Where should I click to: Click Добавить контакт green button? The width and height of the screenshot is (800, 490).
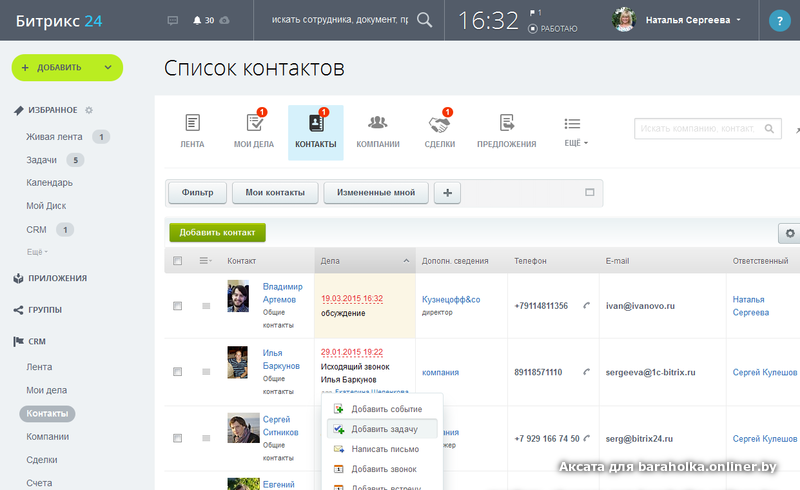[x=217, y=232]
